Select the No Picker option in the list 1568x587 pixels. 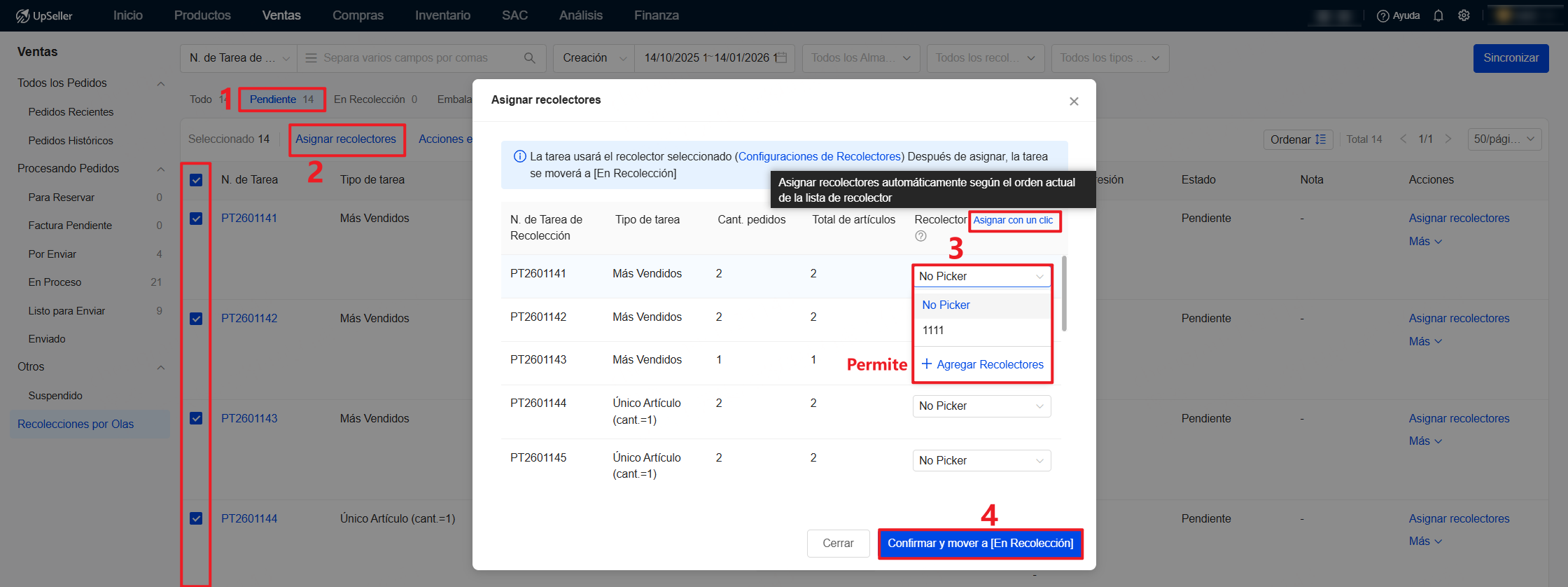[x=981, y=305]
